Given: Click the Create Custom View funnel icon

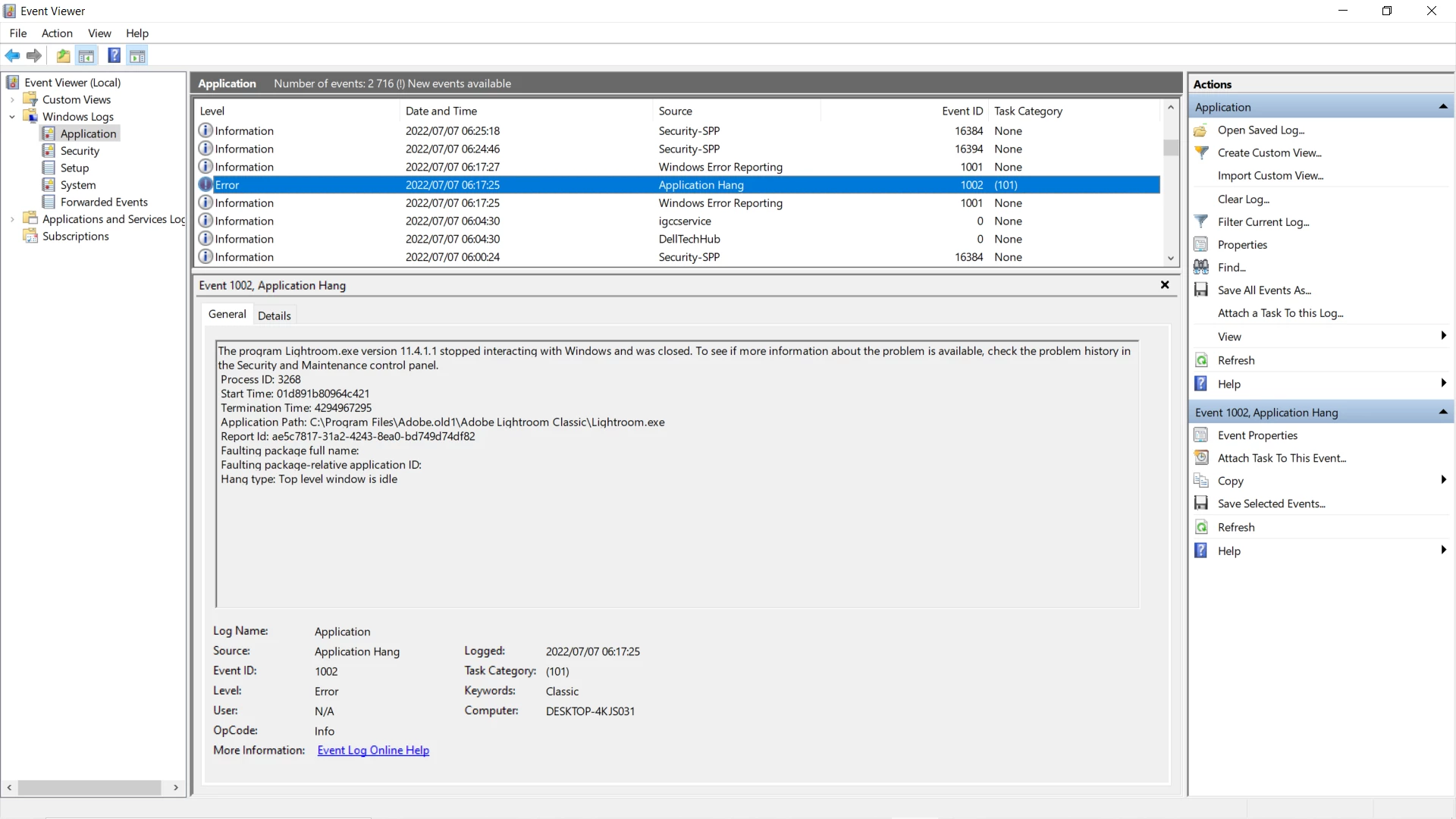Looking at the screenshot, I should pos(1201,152).
